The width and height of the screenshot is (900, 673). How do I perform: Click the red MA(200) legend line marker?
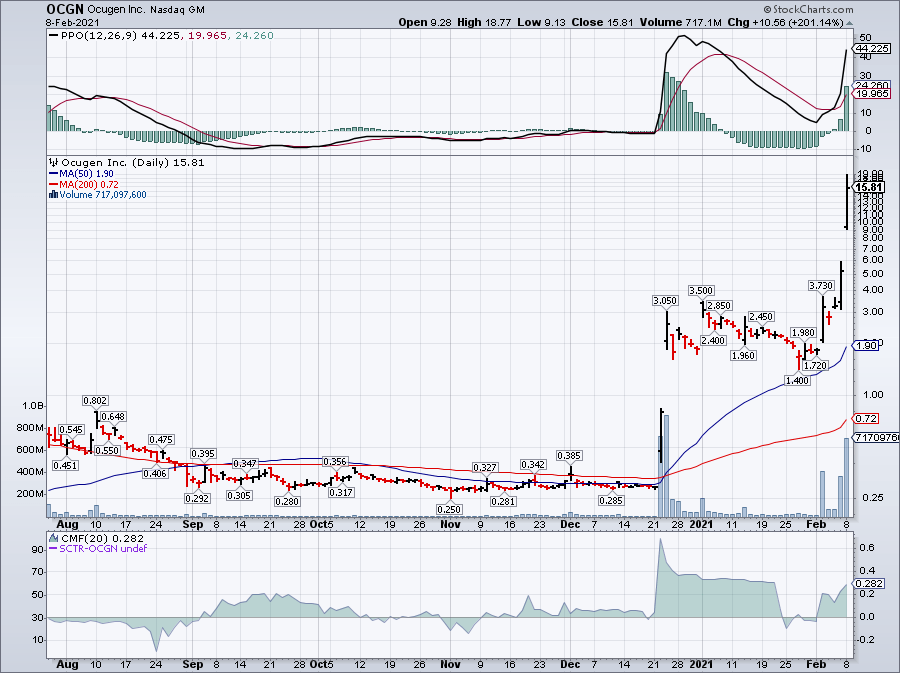point(53,184)
